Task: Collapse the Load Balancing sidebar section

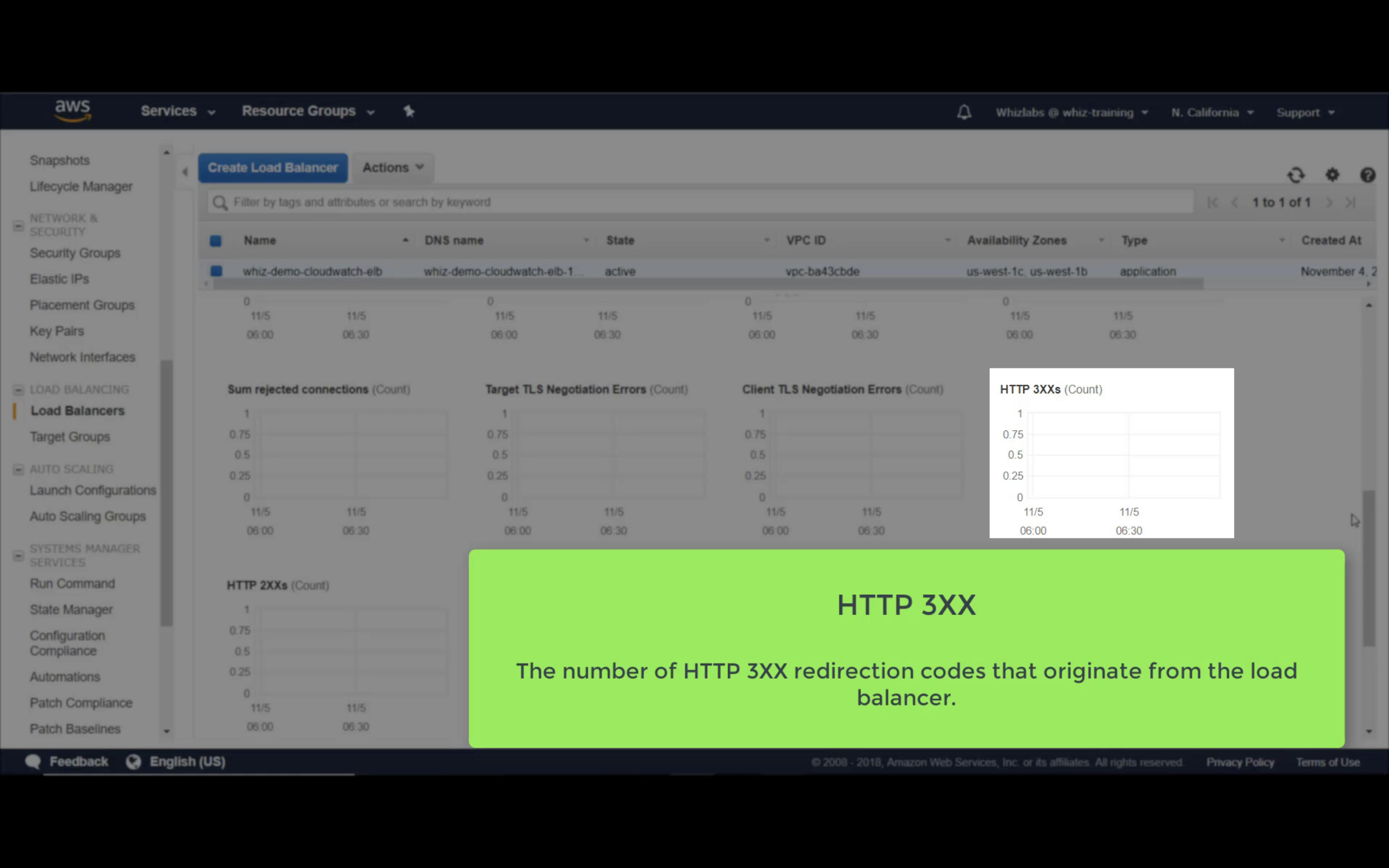Action: [x=18, y=390]
